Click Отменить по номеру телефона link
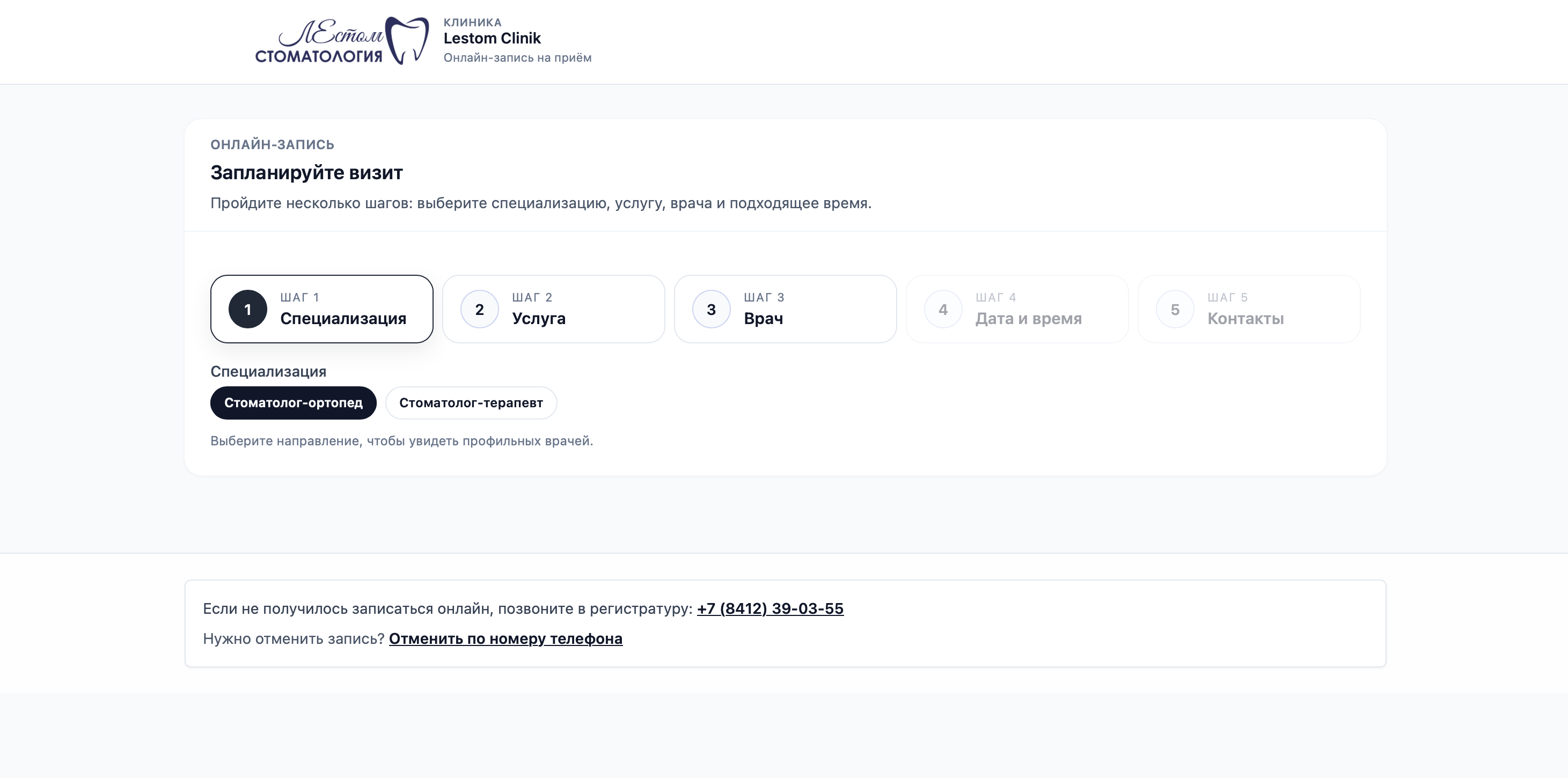 click(x=505, y=638)
